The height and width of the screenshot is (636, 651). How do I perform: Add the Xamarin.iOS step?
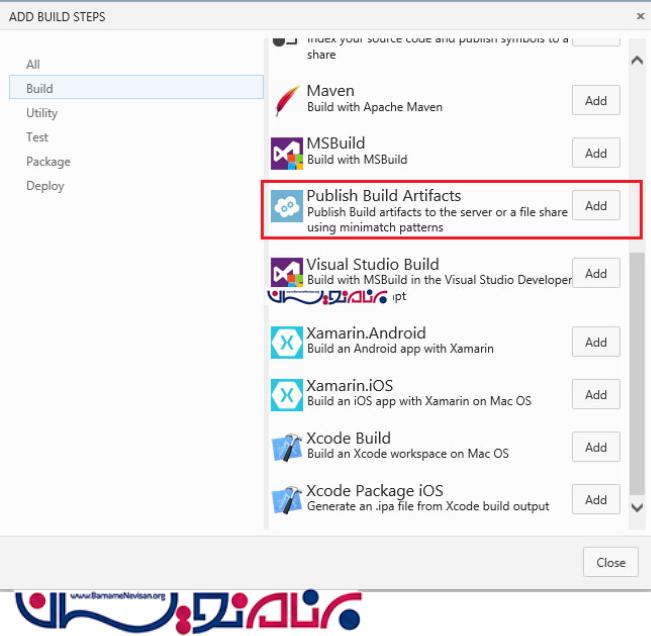pyautogui.click(x=596, y=394)
